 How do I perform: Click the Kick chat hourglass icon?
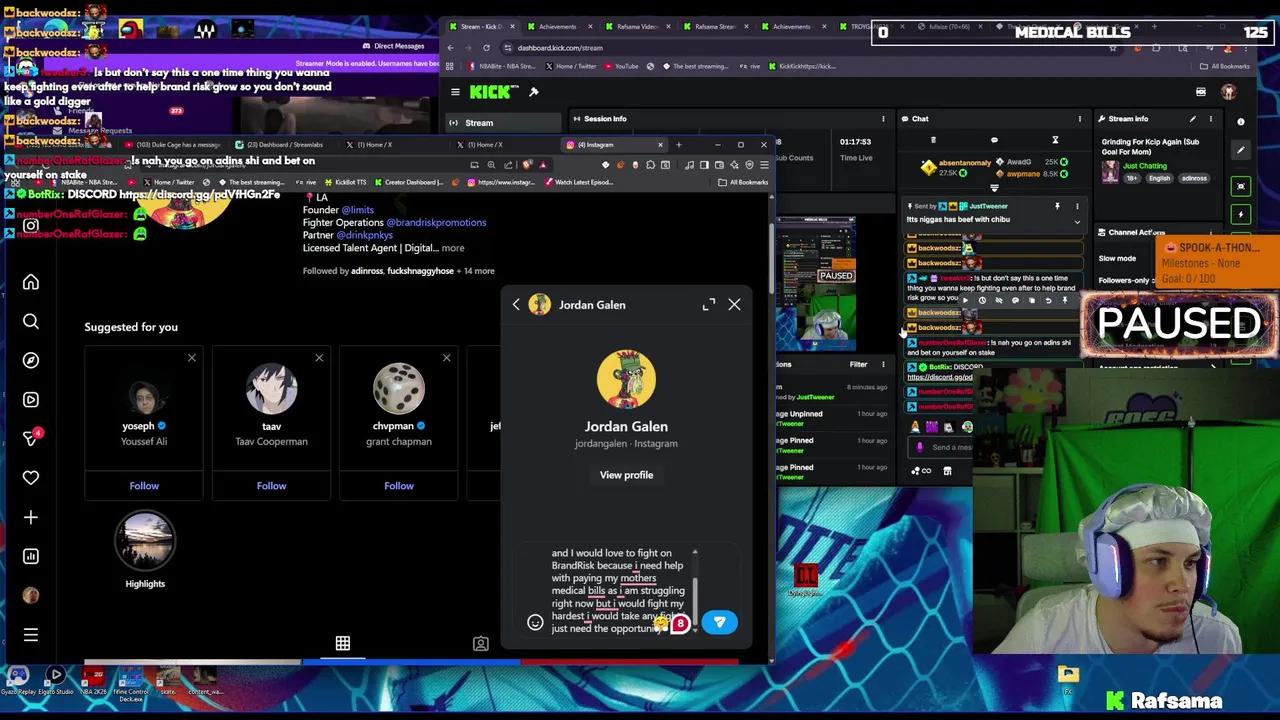[x=1054, y=140]
